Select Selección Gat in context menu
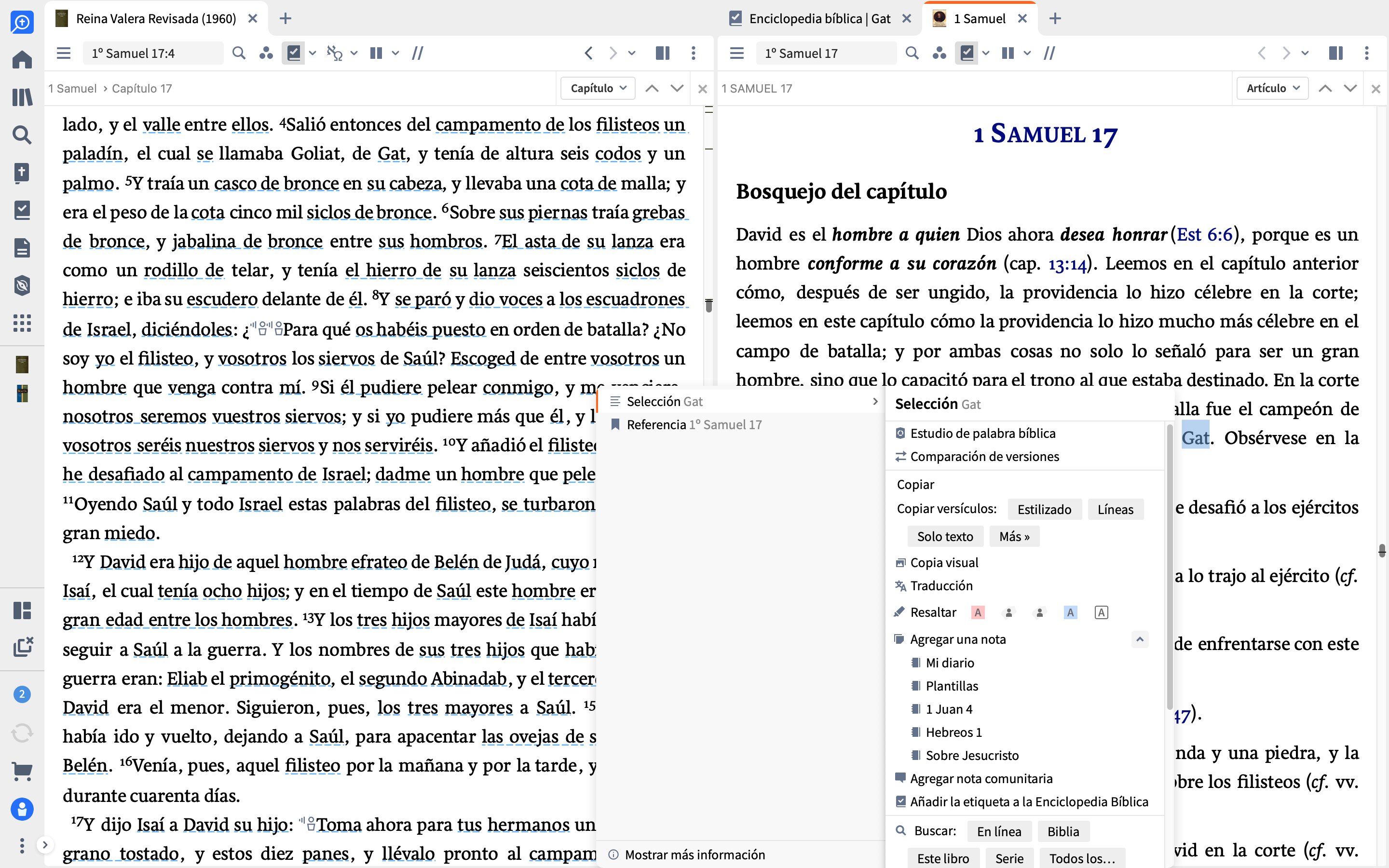 point(741,401)
